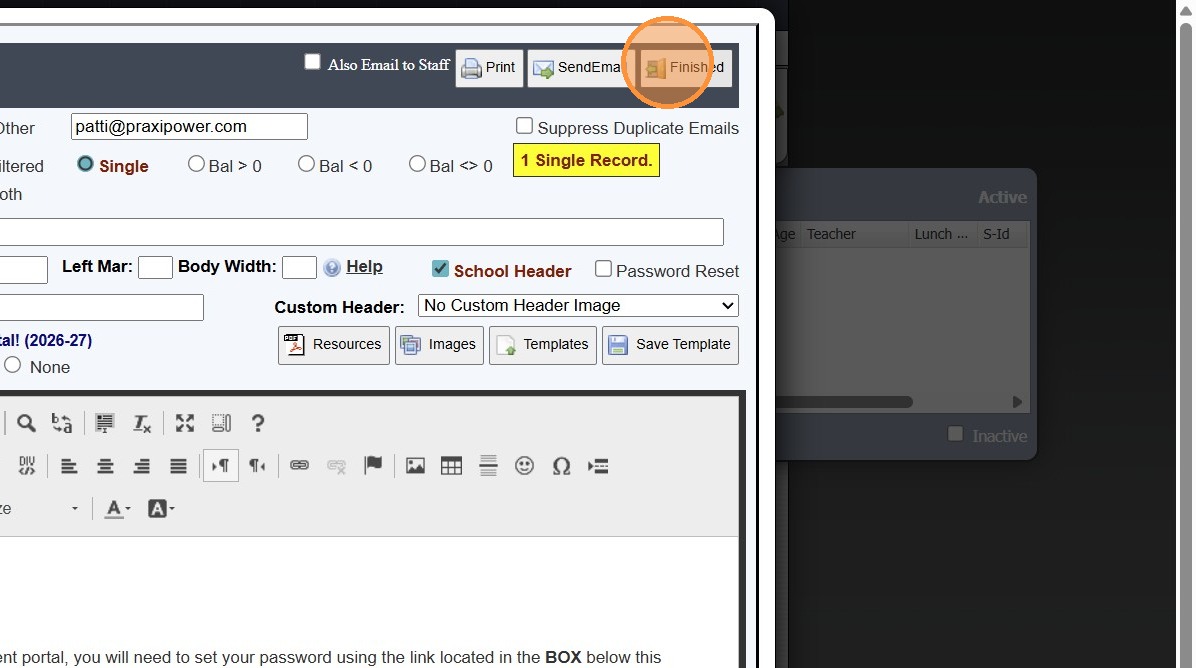1196x668 pixels.
Task: Click the SendEmail button
Action: coord(580,68)
